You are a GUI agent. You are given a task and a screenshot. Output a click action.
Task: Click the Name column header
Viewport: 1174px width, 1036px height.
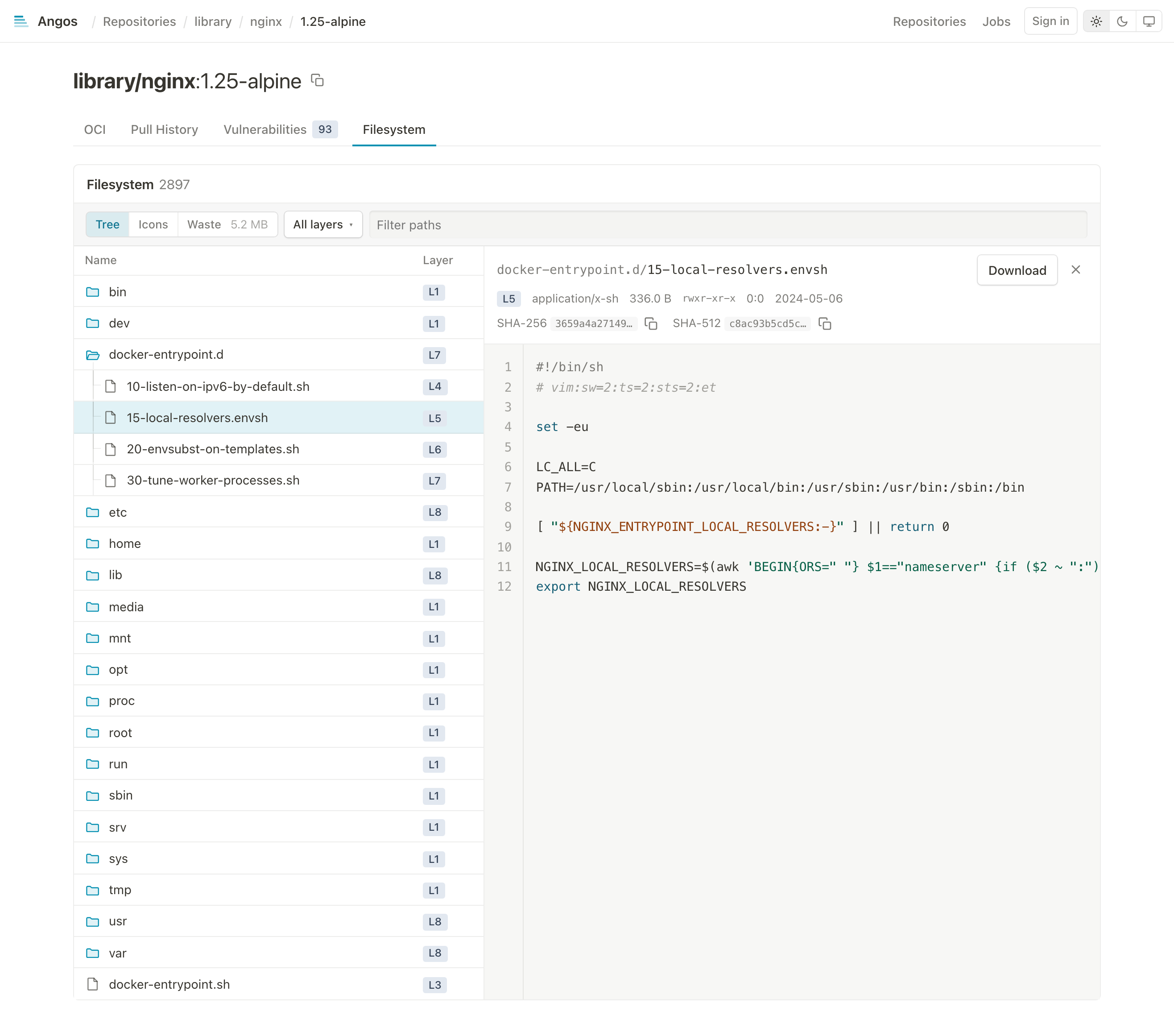(x=100, y=260)
